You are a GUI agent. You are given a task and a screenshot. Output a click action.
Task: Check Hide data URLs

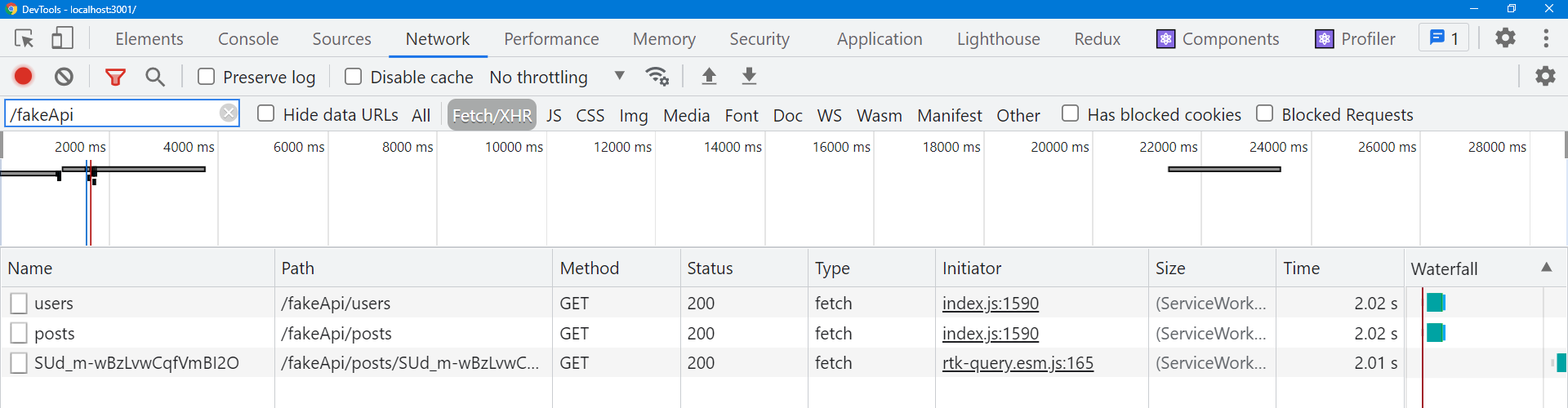(x=265, y=113)
